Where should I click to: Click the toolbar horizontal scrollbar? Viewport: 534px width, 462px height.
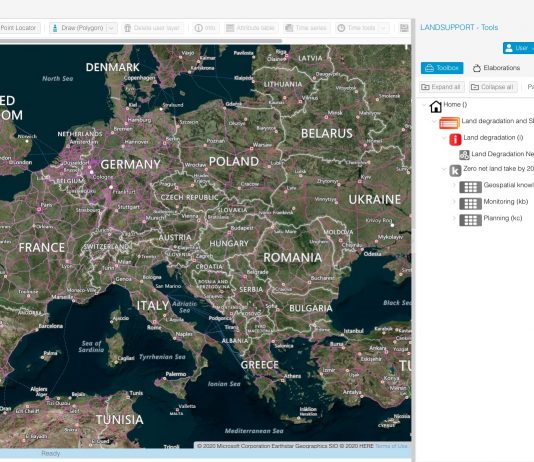pos(141,41)
